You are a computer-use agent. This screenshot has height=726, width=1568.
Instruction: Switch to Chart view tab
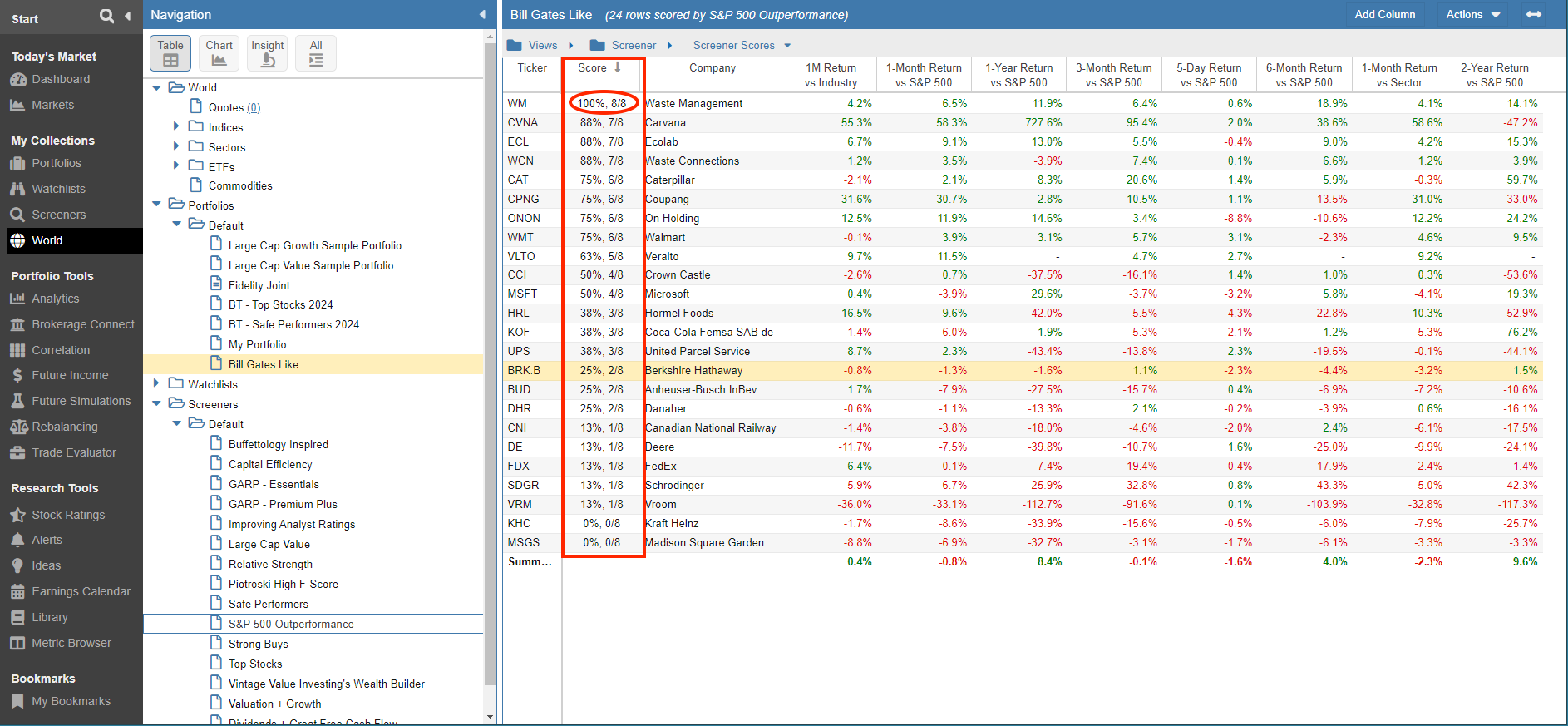(219, 53)
